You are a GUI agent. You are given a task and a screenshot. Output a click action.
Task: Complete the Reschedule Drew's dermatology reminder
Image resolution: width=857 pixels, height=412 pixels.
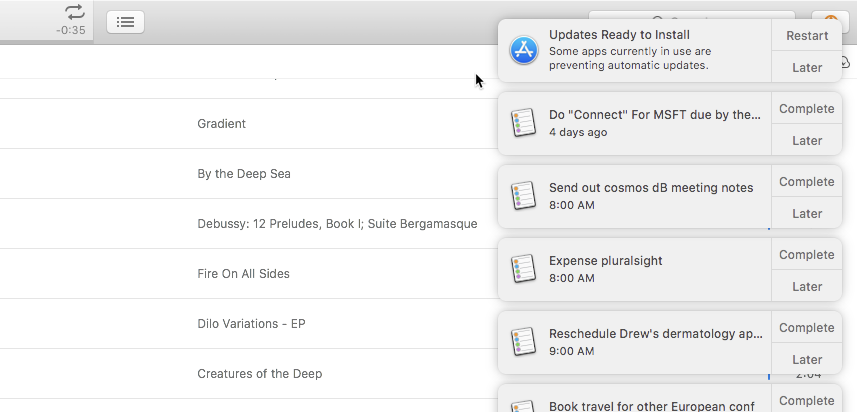[x=807, y=327]
